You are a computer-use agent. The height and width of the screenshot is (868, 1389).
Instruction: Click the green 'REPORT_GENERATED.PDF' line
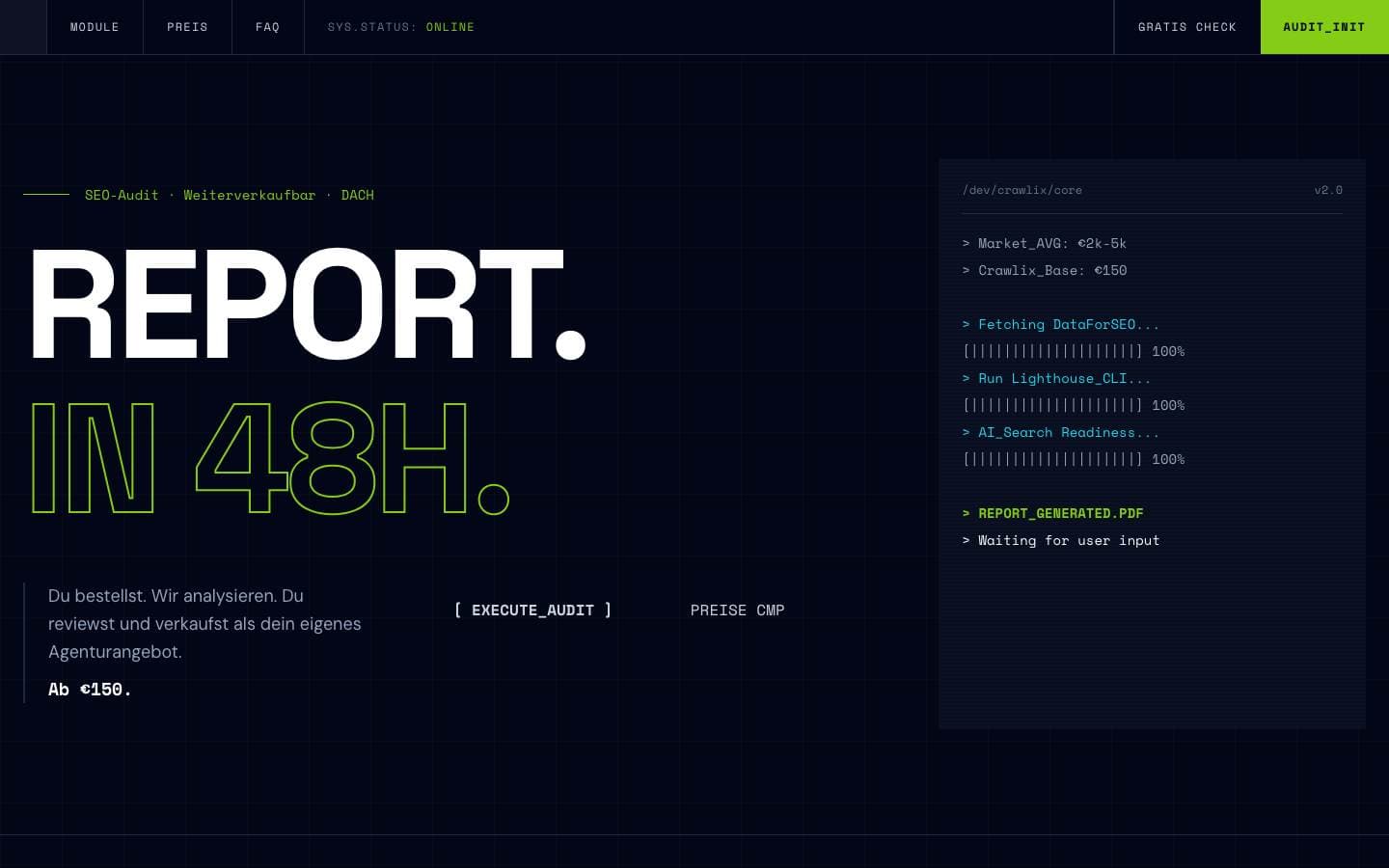1053,513
